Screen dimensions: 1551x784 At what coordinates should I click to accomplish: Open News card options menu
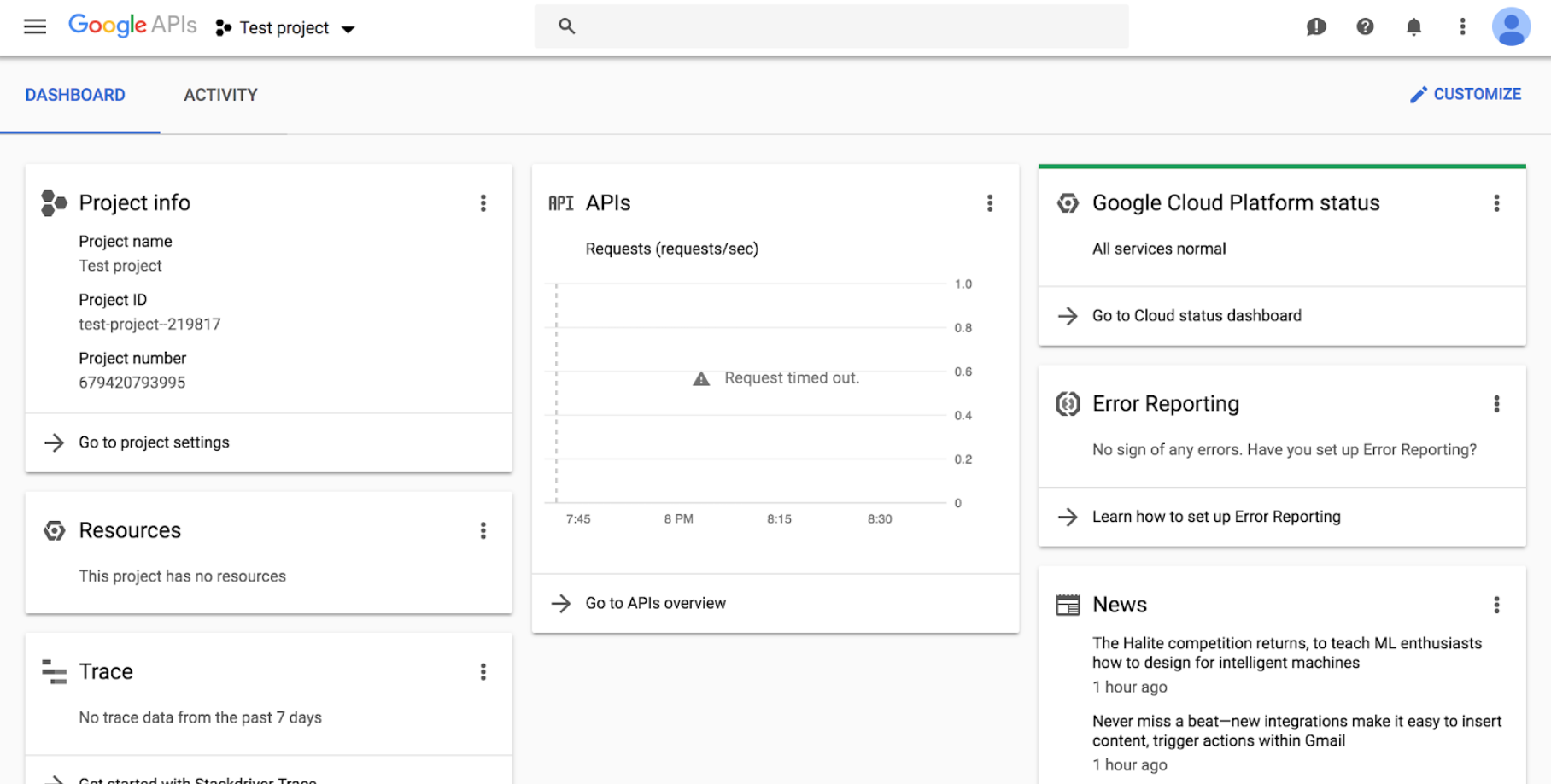[x=1496, y=605]
